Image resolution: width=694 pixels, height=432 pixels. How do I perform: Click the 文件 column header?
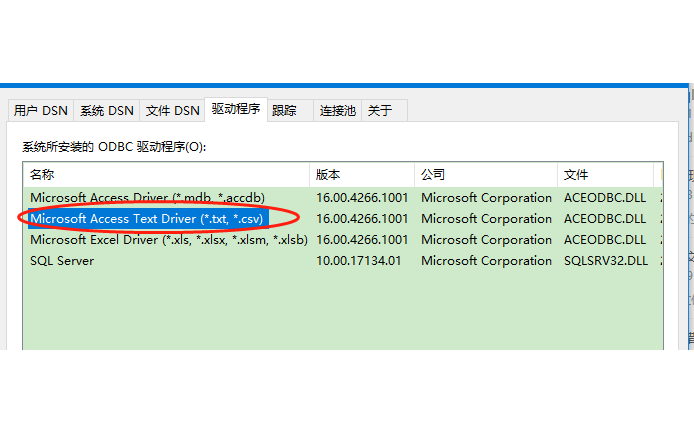pyautogui.click(x=605, y=175)
